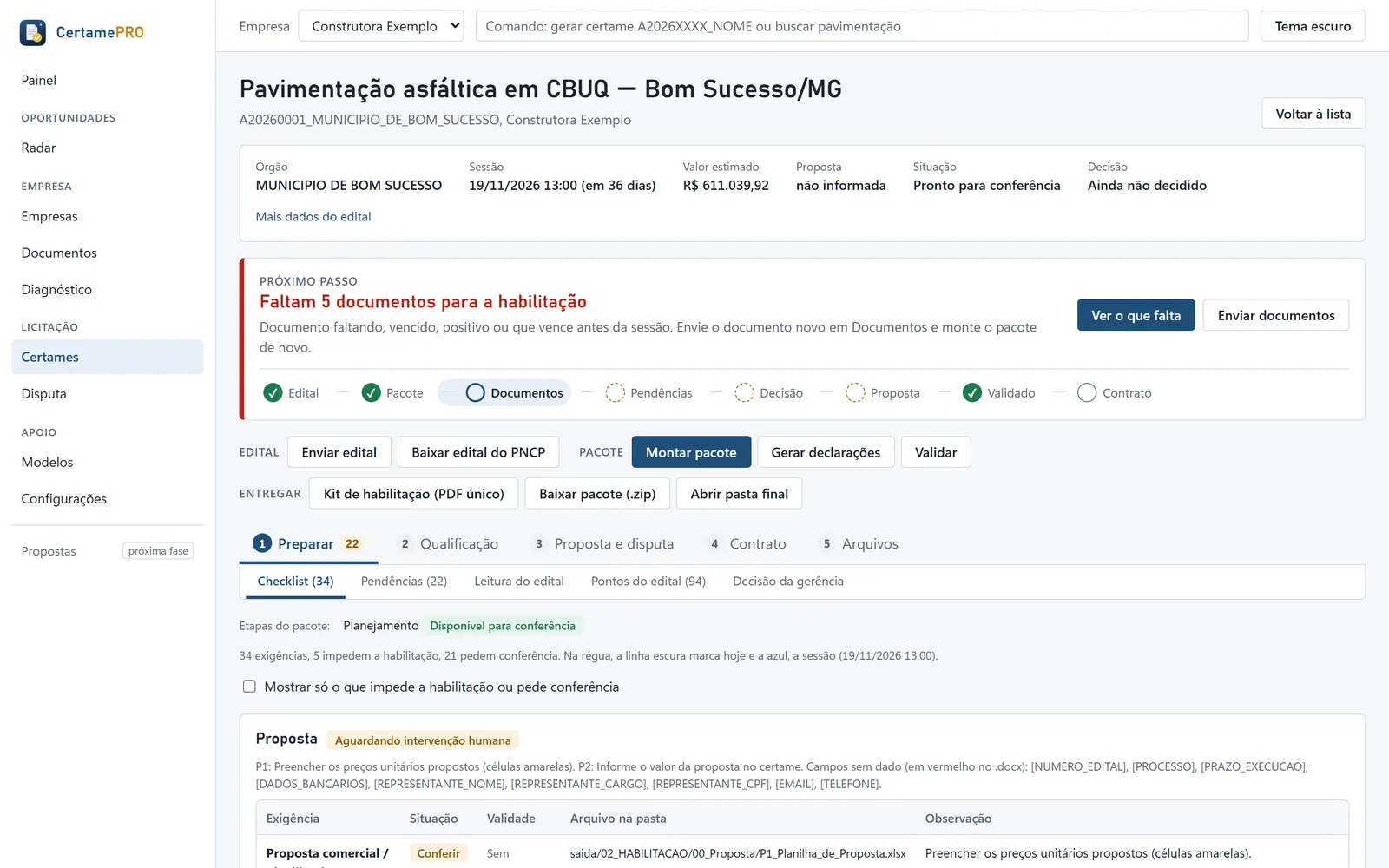This screenshot has height=868, width=1389.
Task: Click the Montar pacote button
Action: click(691, 452)
